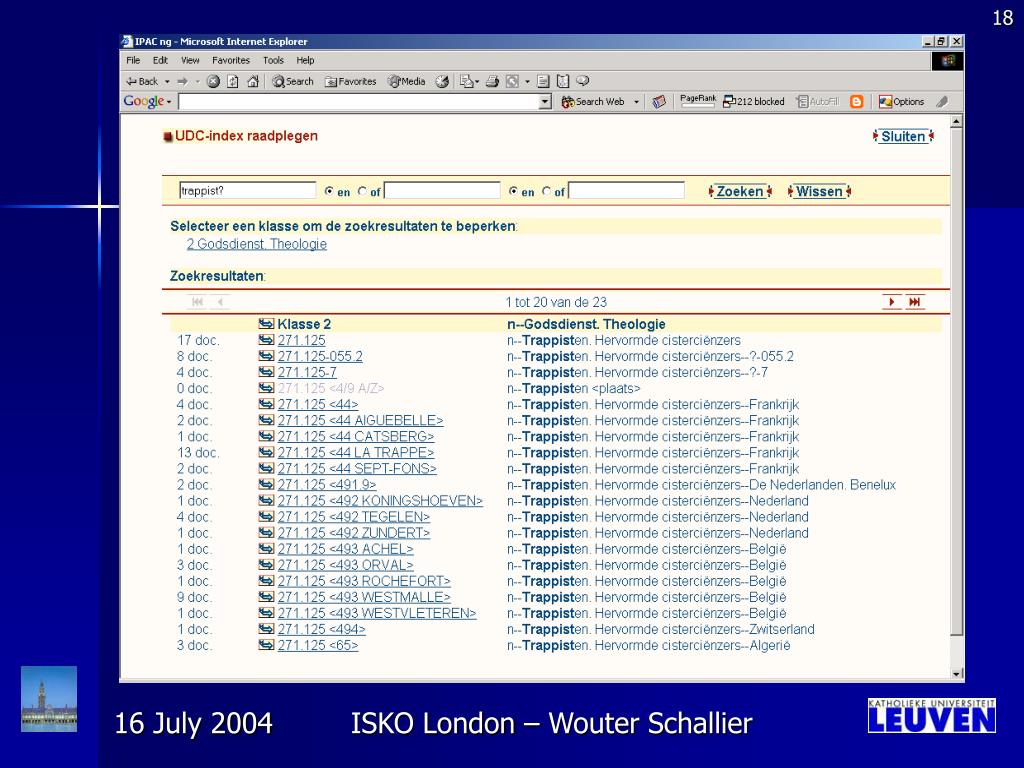This screenshot has width=1024, height=768.
Task: Select the second 'en' radio button
Action: pos(513,191)
